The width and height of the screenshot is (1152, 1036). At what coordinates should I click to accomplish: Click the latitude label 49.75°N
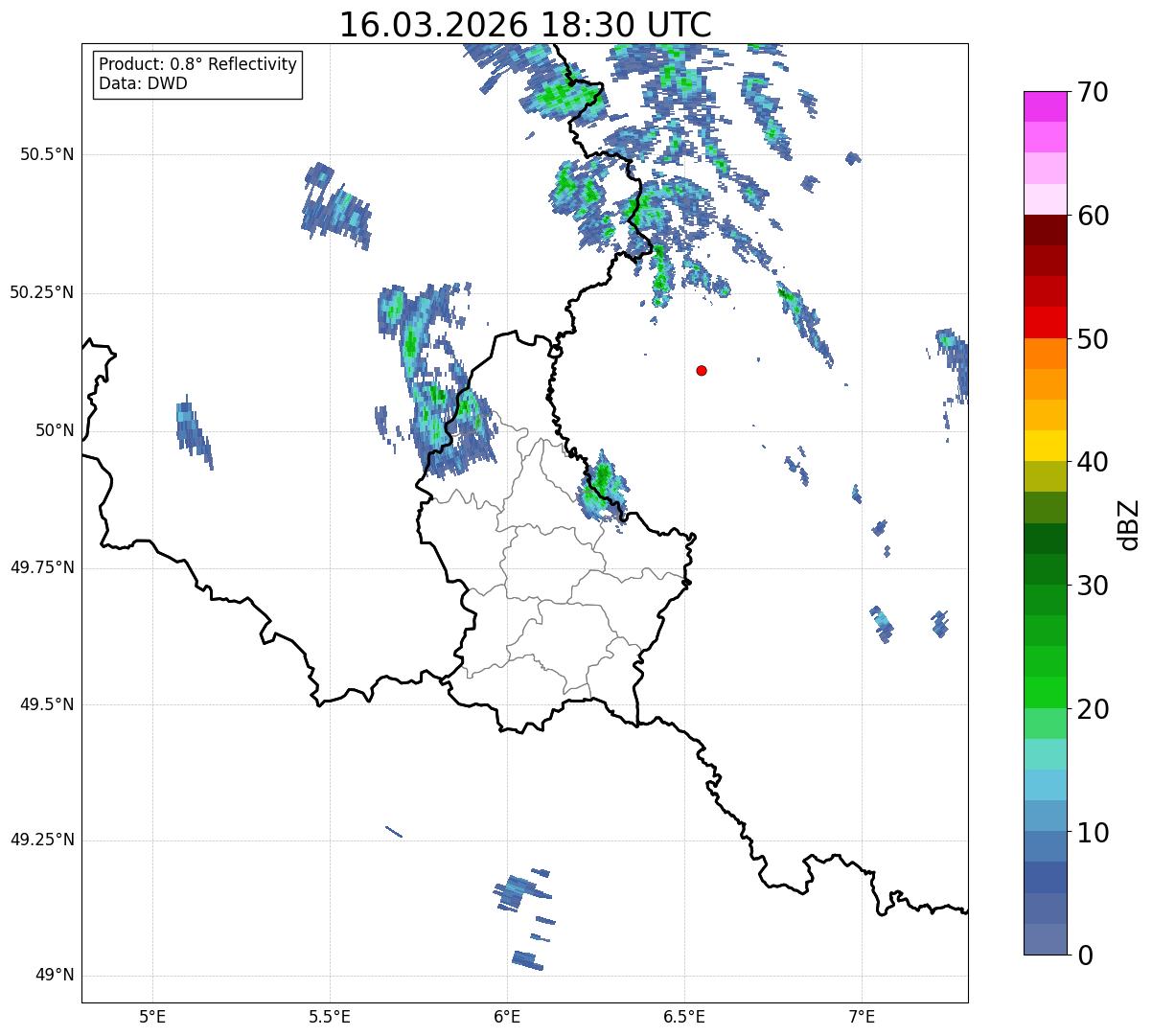pyautogui.click(x=42, y=567)
